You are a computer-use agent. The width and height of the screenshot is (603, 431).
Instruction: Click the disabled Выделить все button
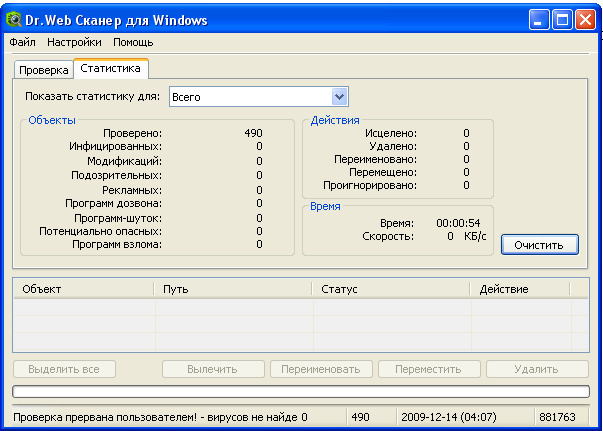[64, 369]
